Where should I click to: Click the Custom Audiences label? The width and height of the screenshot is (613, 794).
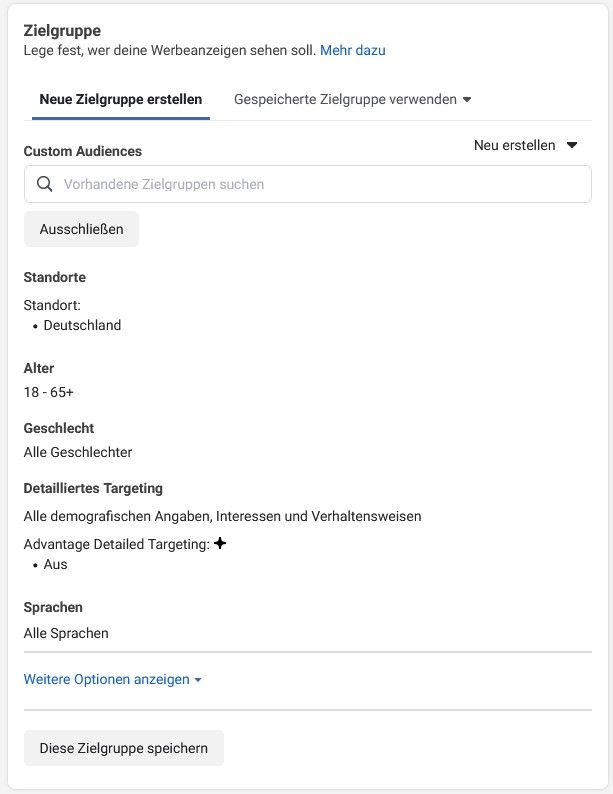(x=83, y=151)
